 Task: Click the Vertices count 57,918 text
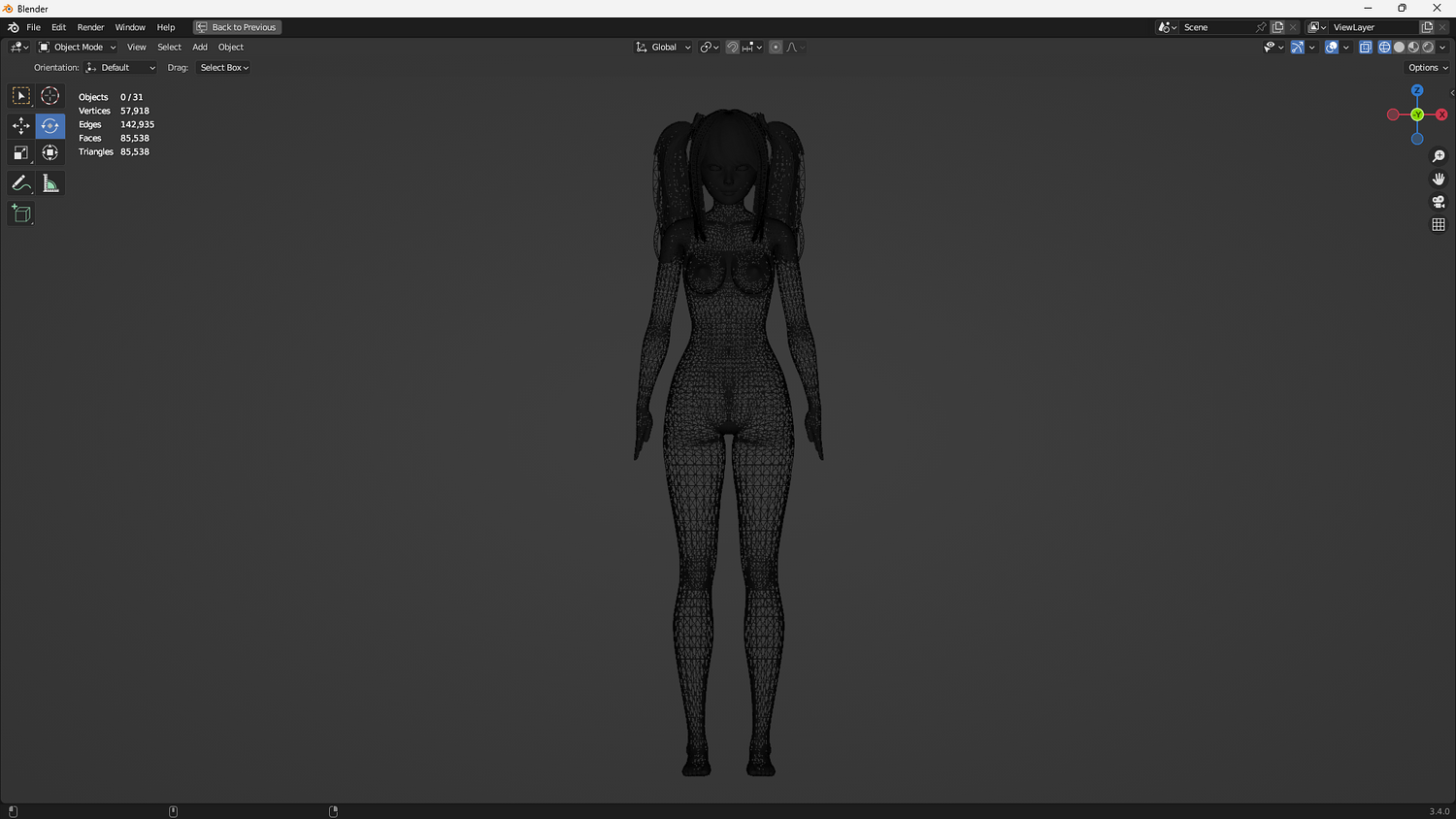click(x=135, y=111)
